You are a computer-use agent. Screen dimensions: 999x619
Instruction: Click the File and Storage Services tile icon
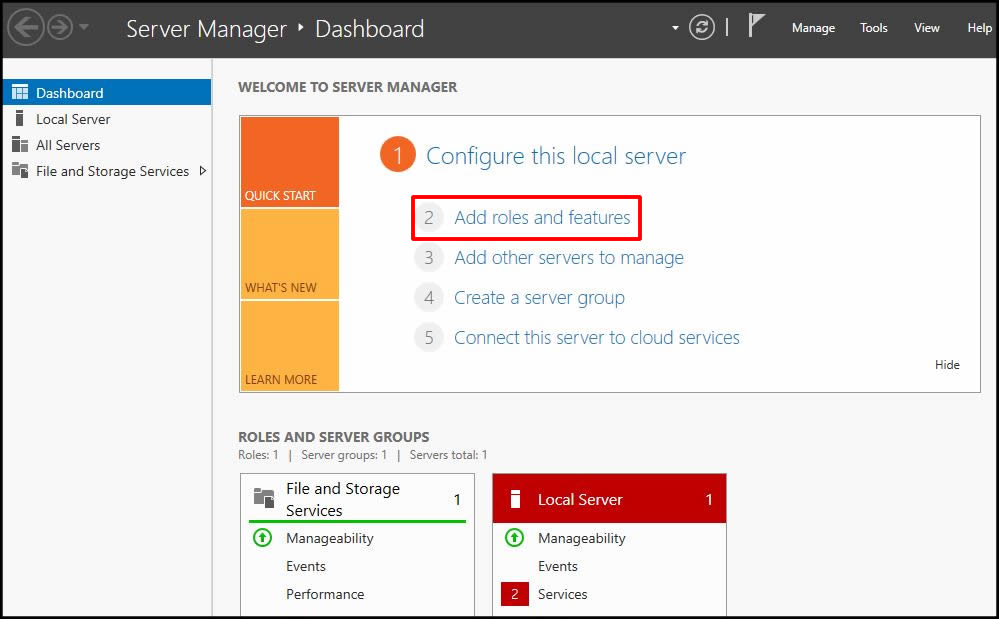point(264,498)
